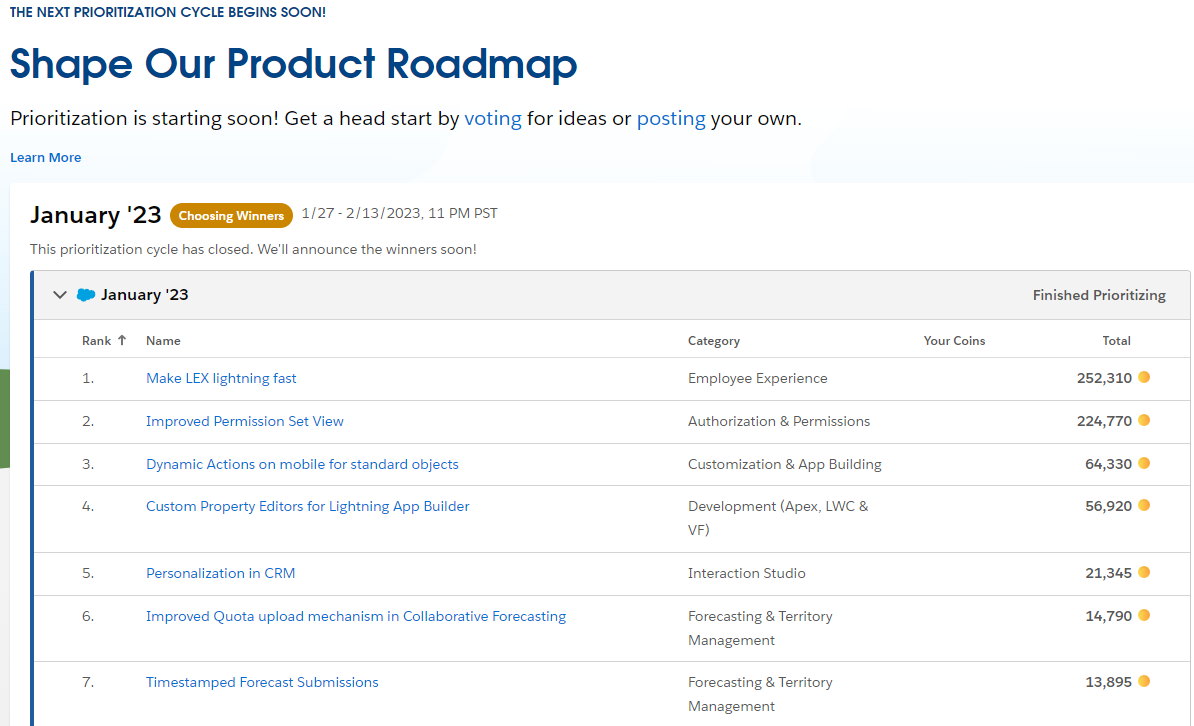Sort by the Name column header
This screenshot has height=726, width=1194.
[x=163, y=341]
